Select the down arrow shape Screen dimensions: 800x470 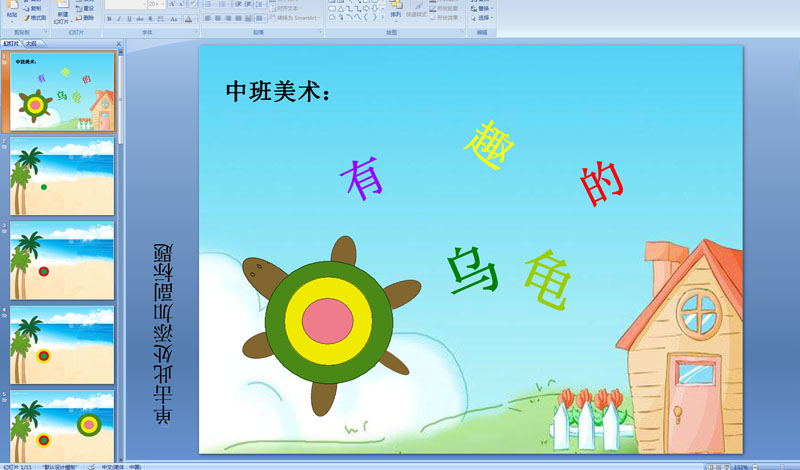coord(375,9)
